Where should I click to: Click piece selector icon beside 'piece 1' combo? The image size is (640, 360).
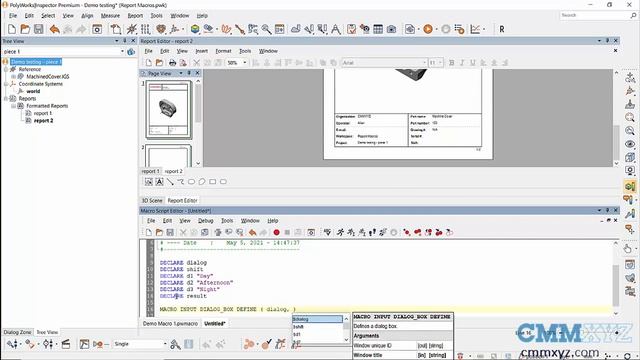coord(131,52)
